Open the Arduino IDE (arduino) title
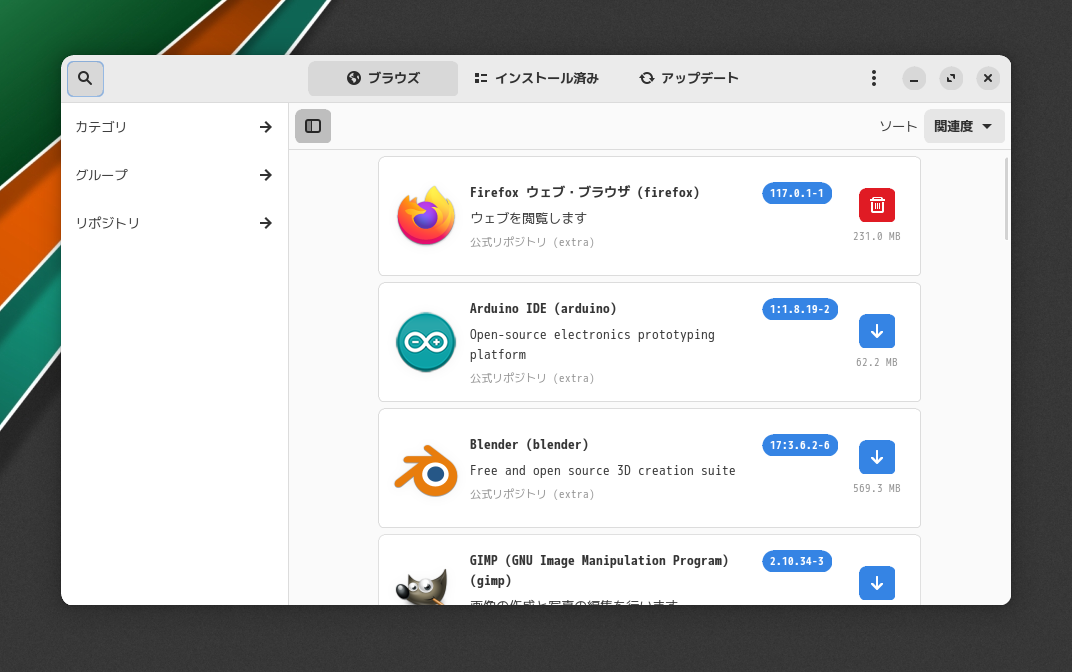1072x672 pixels. click(543, 308)
